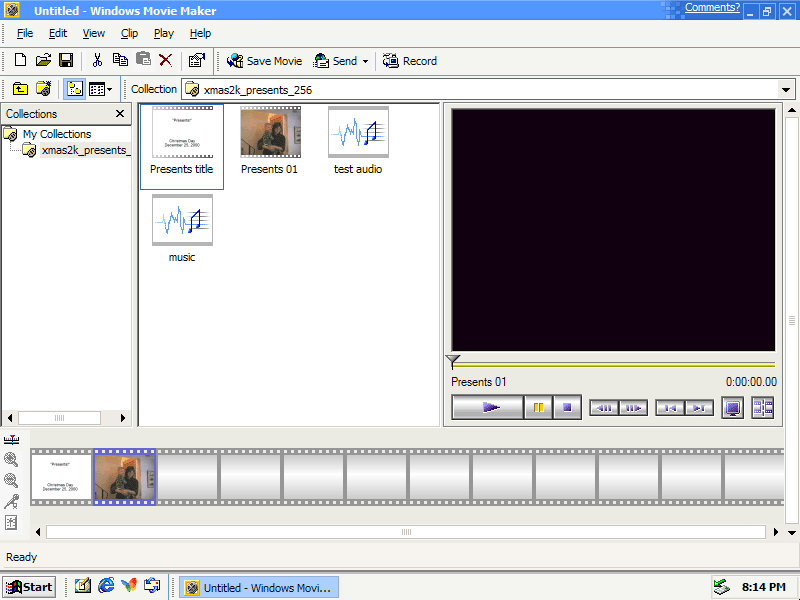Open a project with the folder icon

[x=43, y=60]
